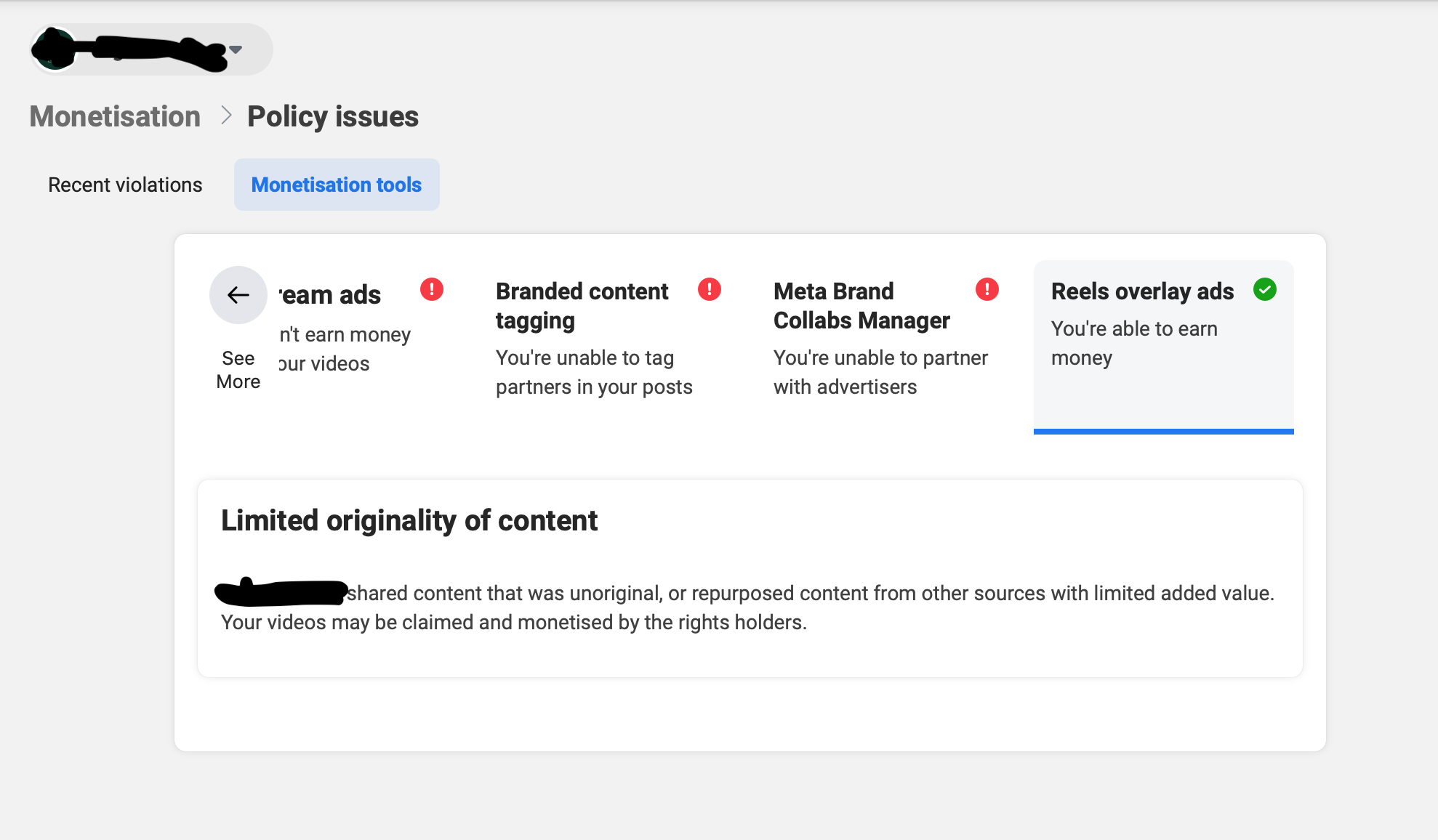Image resolution: width=1438 pixels, height=840 pixels.
Task: Click red alert icon on In-stream ads
Action: [x=432, y=289]
